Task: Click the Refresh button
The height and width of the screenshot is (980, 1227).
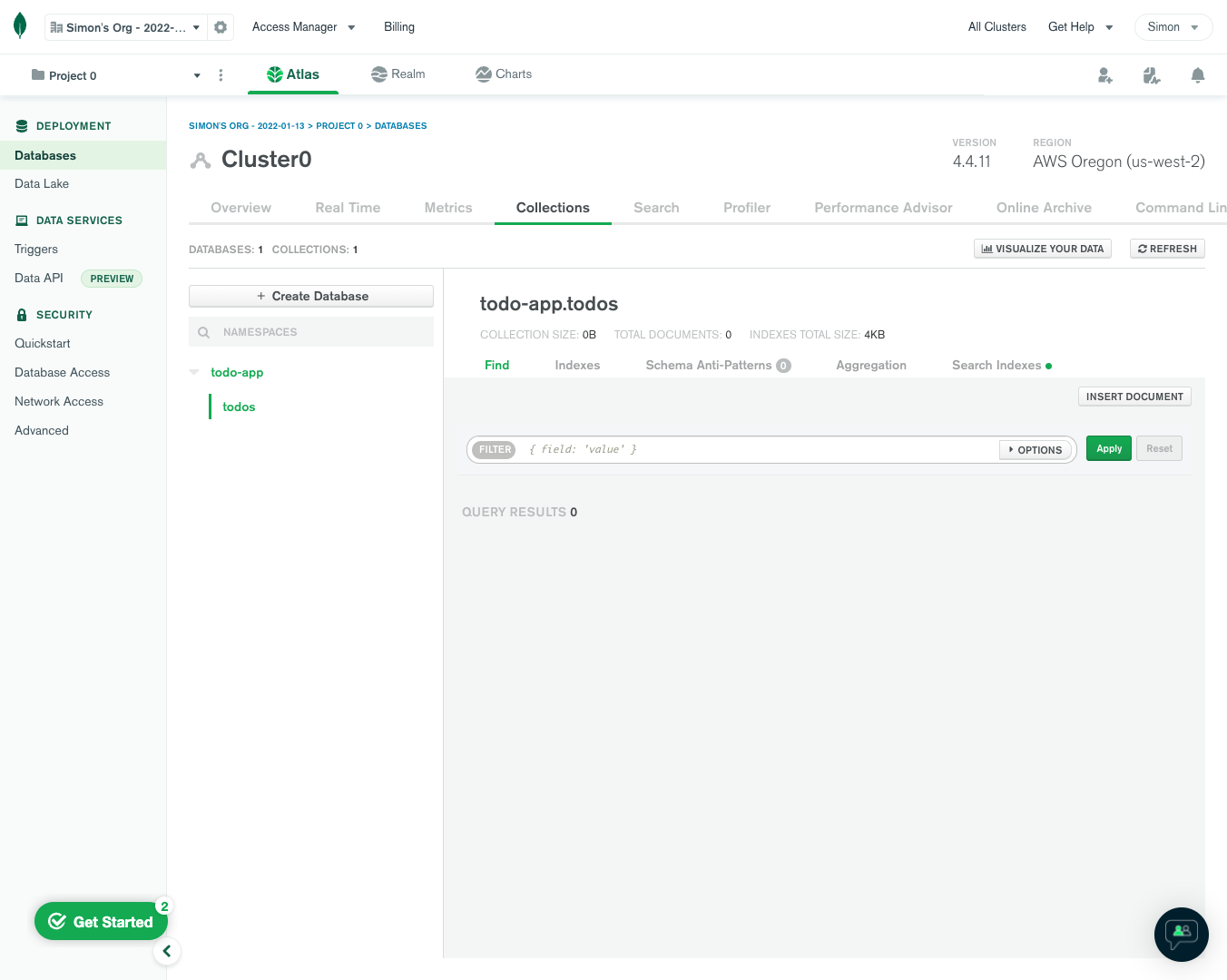Action: pos(1167,249)
